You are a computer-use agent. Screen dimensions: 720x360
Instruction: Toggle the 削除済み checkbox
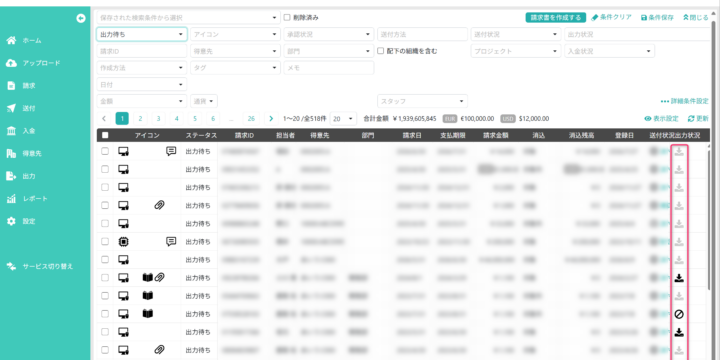click(x=287, y=17)
